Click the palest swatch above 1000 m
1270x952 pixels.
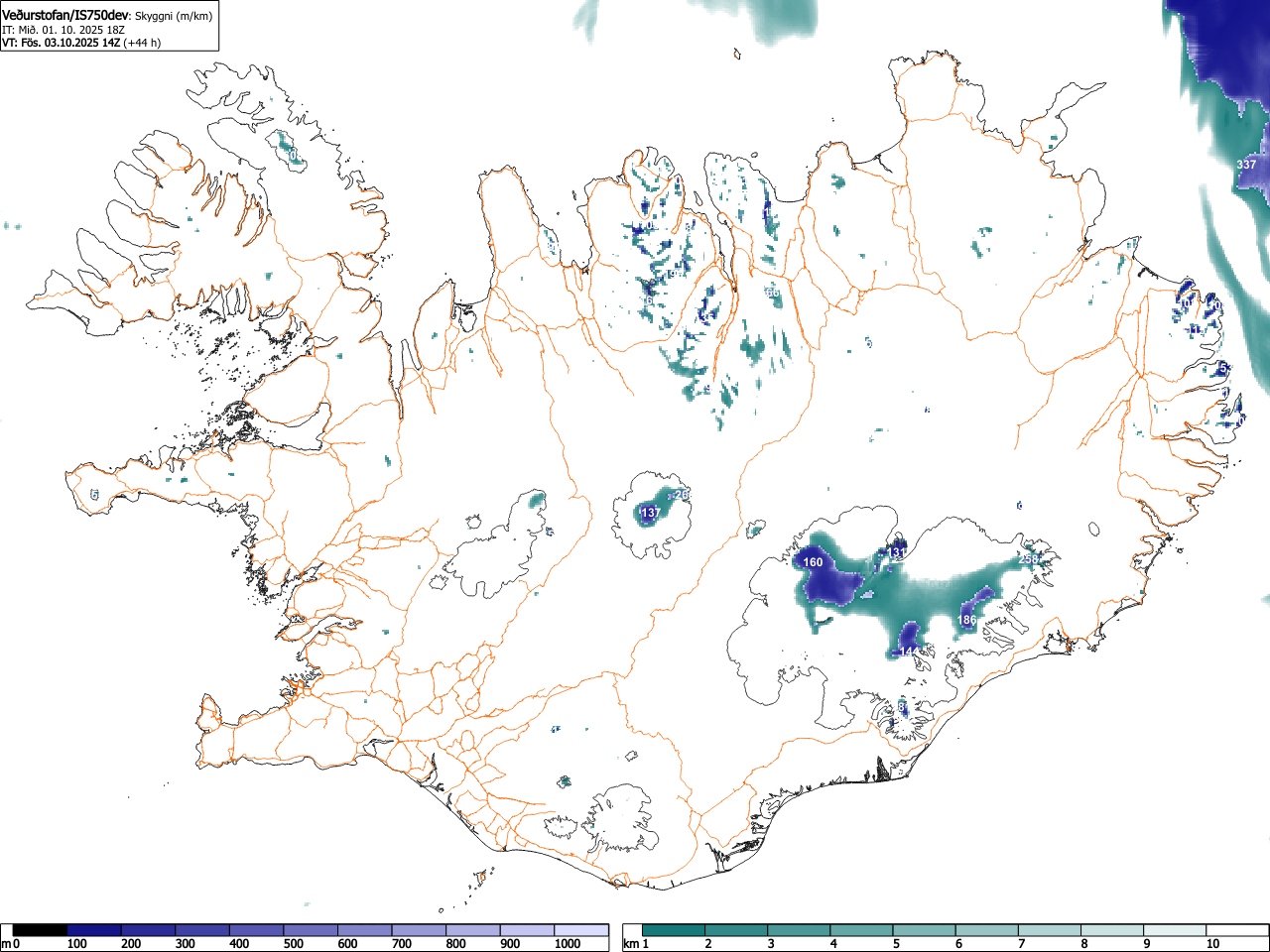[x=581, y=930]
